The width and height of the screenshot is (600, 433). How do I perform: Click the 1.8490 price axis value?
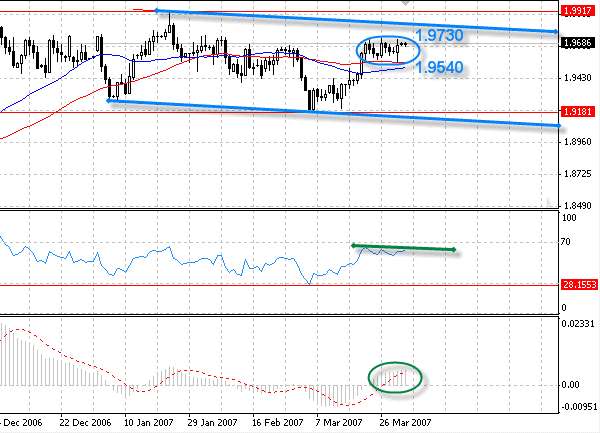click(578, 206)
